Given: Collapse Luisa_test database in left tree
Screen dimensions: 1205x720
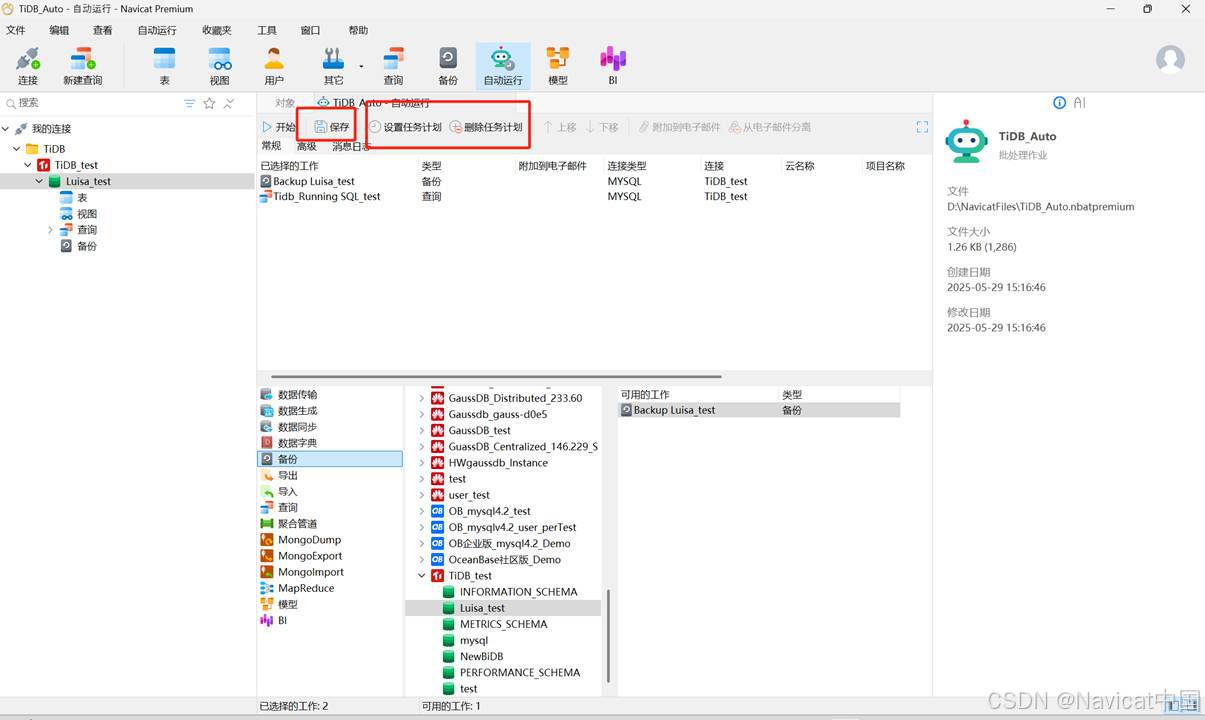Looking at the screenshot, I should click(39, 181).
